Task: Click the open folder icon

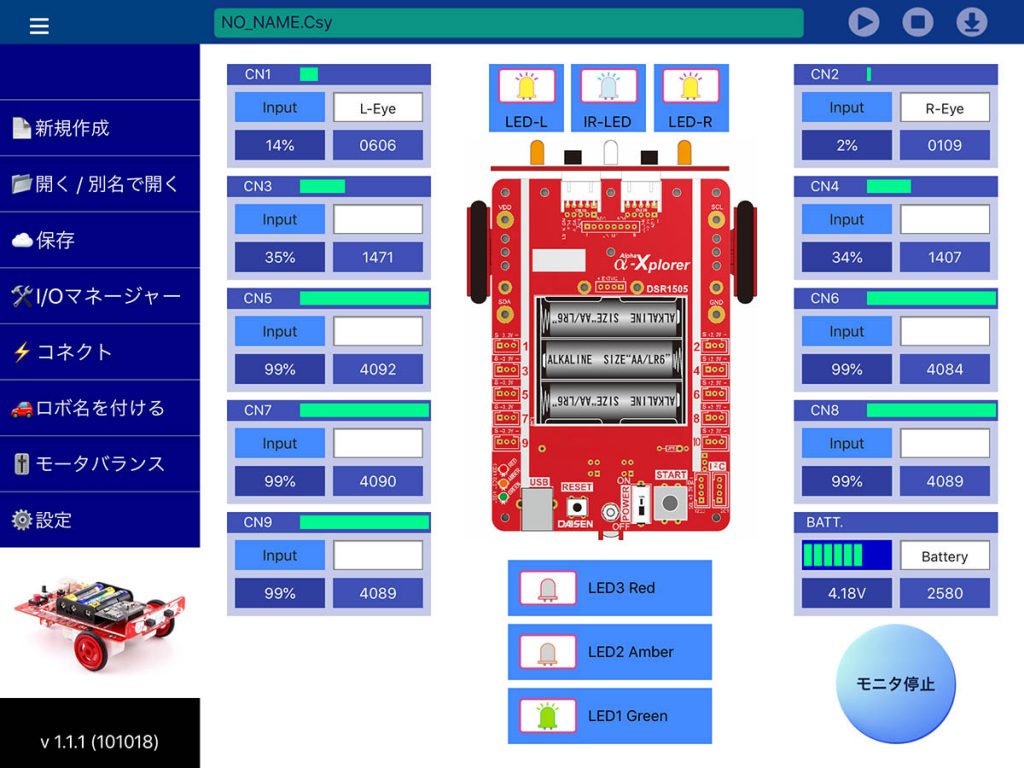Action: [22, 184]
